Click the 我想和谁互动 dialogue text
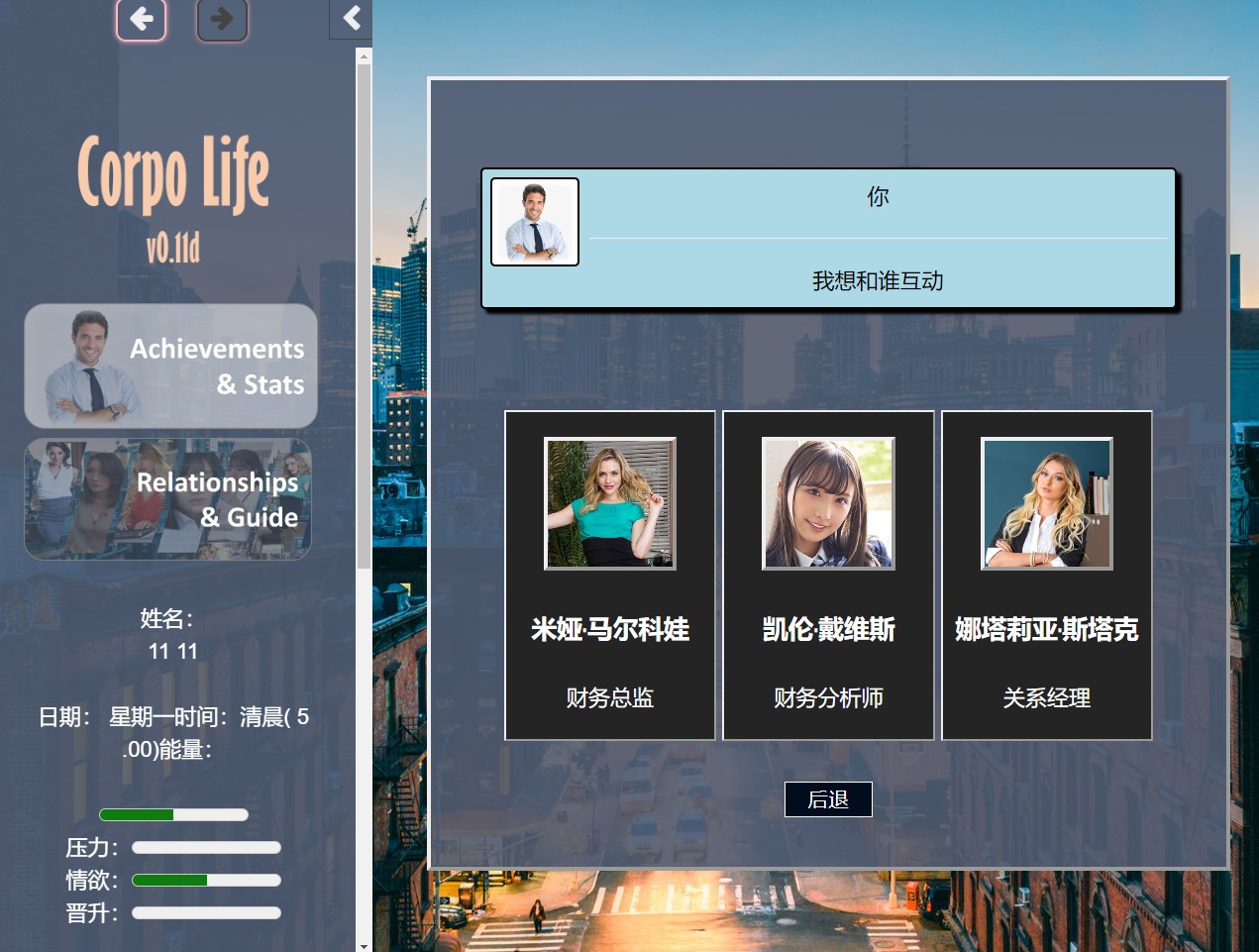 coord(878,281)
